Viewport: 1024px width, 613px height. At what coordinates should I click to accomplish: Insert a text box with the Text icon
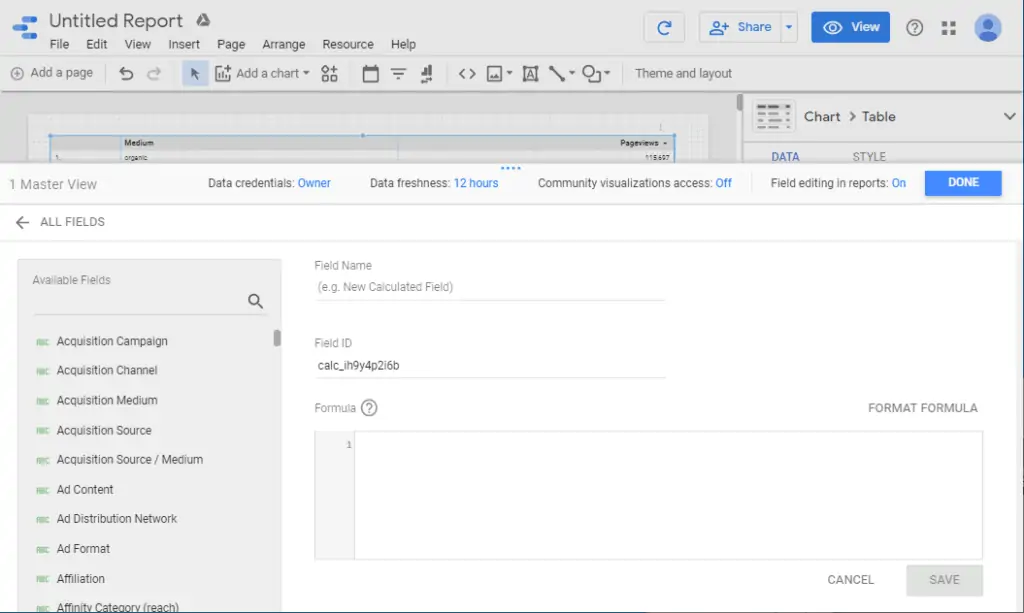click(x=530, y=73)
